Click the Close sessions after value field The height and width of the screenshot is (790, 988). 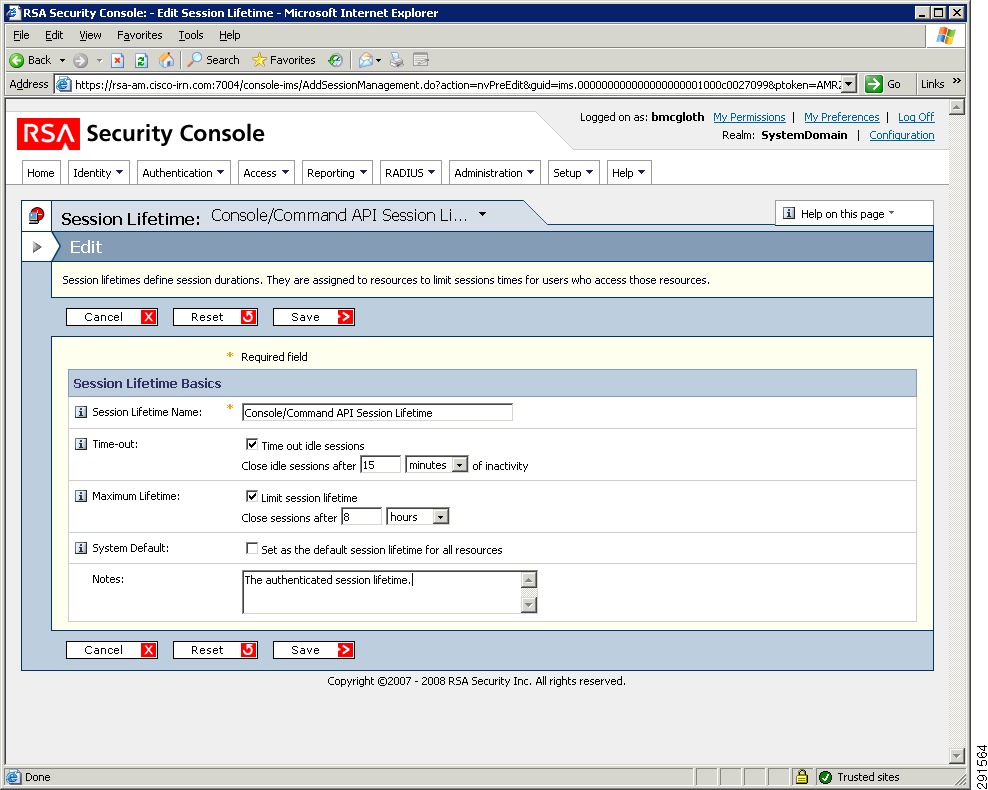point(362,517)
